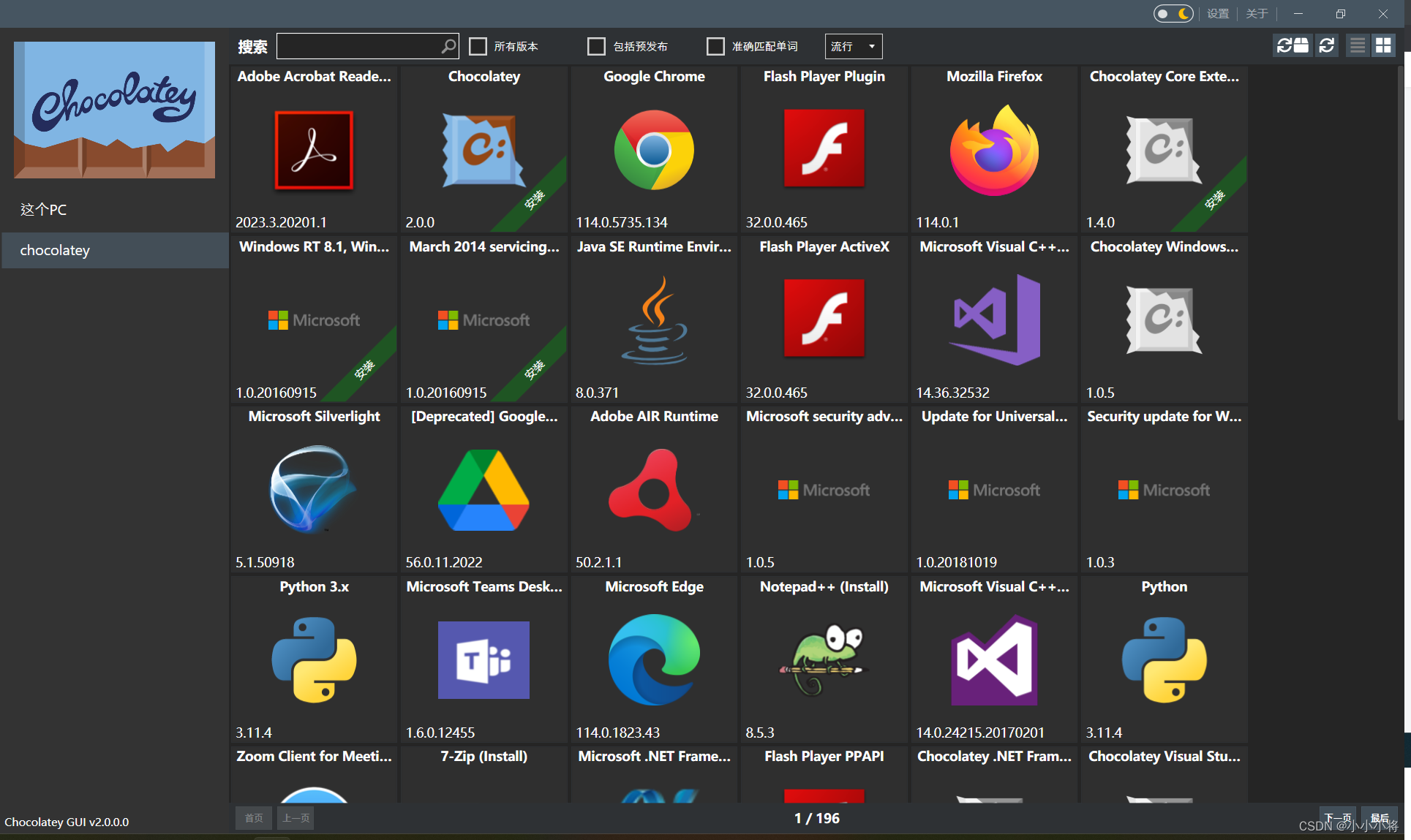This screenshot has width=1411, height=840.
Task: Switch to tile grid view
Action: [1383, 46]
